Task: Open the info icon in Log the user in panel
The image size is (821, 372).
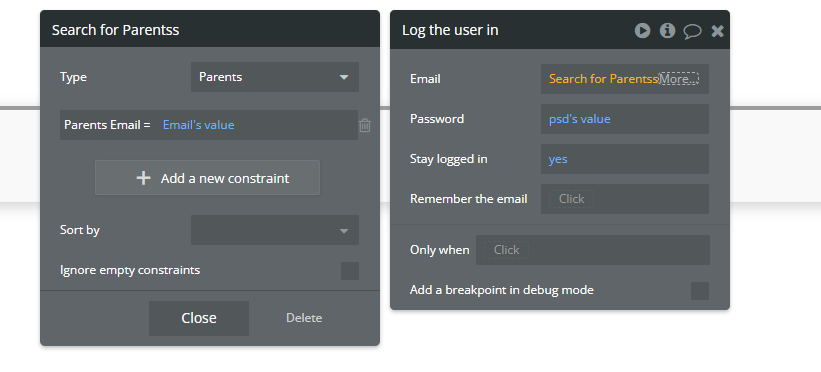Action: [x=667, y=30]
